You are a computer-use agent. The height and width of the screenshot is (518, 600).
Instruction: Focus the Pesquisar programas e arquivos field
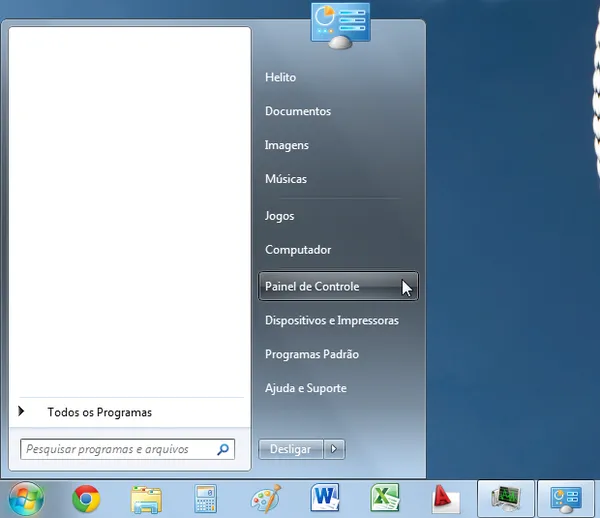127,449
